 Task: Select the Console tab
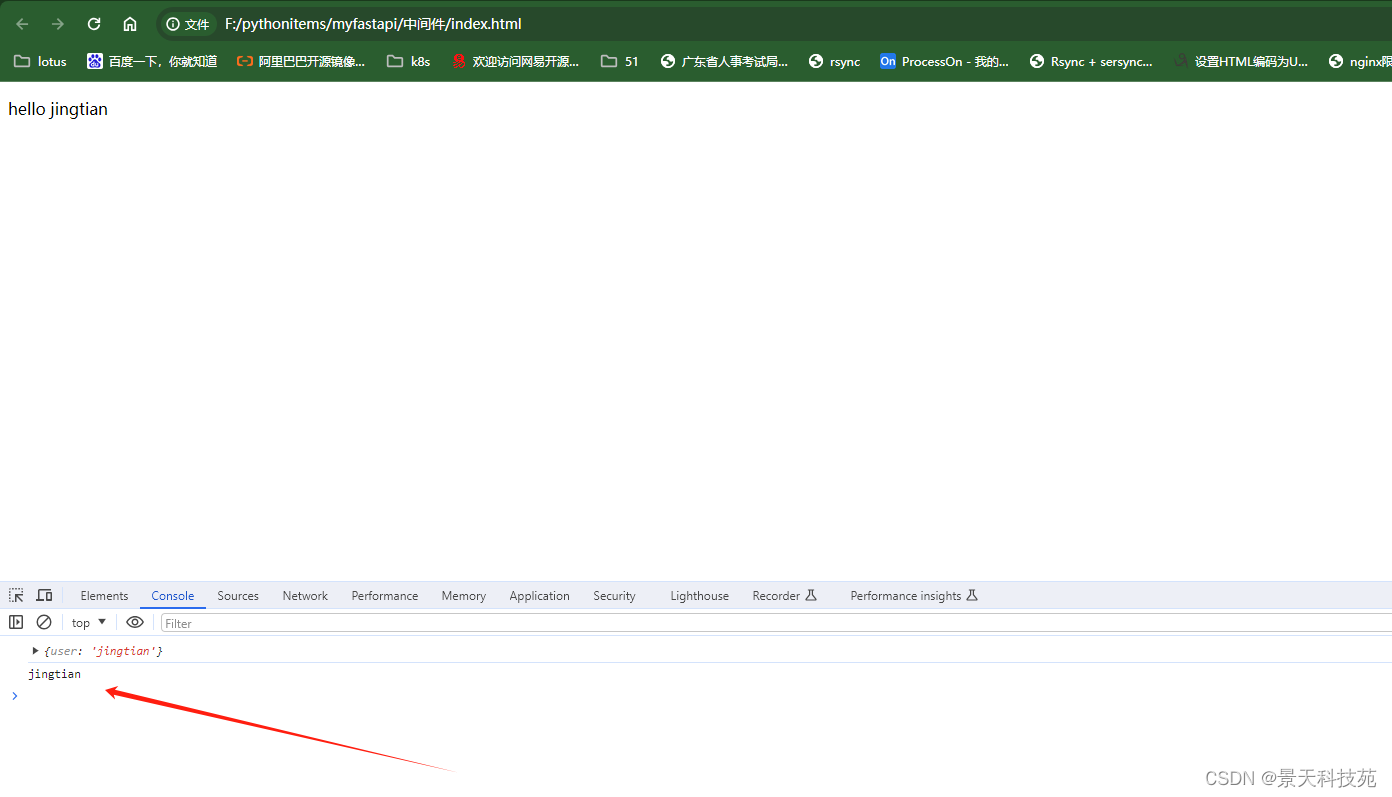coord(173,596)
